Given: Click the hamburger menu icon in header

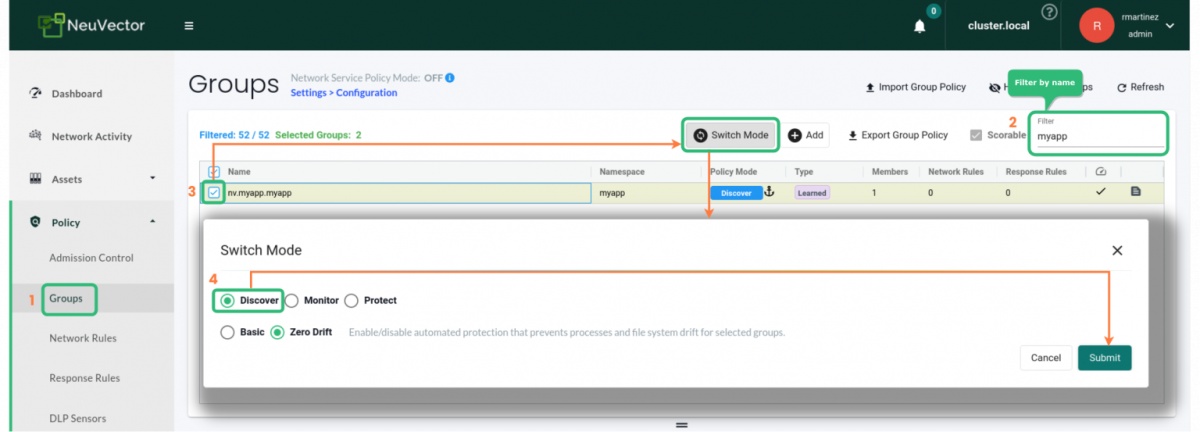Looking at the screenshot, I should pyautogui.click(x=189, y=26).
